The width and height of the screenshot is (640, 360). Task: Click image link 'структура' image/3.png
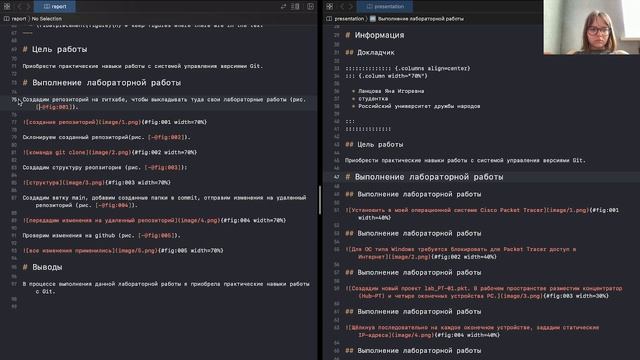pos(97,182)
